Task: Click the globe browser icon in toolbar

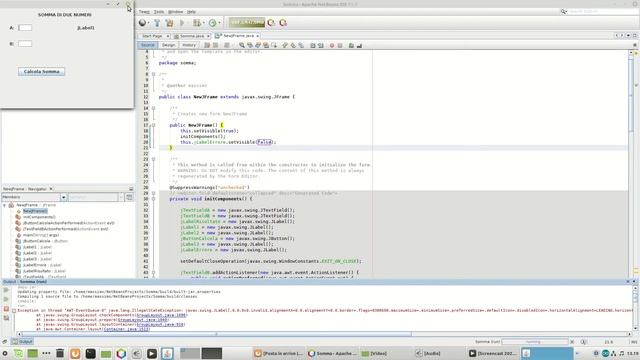Action: pyautogui.click(x=142, y=23)
